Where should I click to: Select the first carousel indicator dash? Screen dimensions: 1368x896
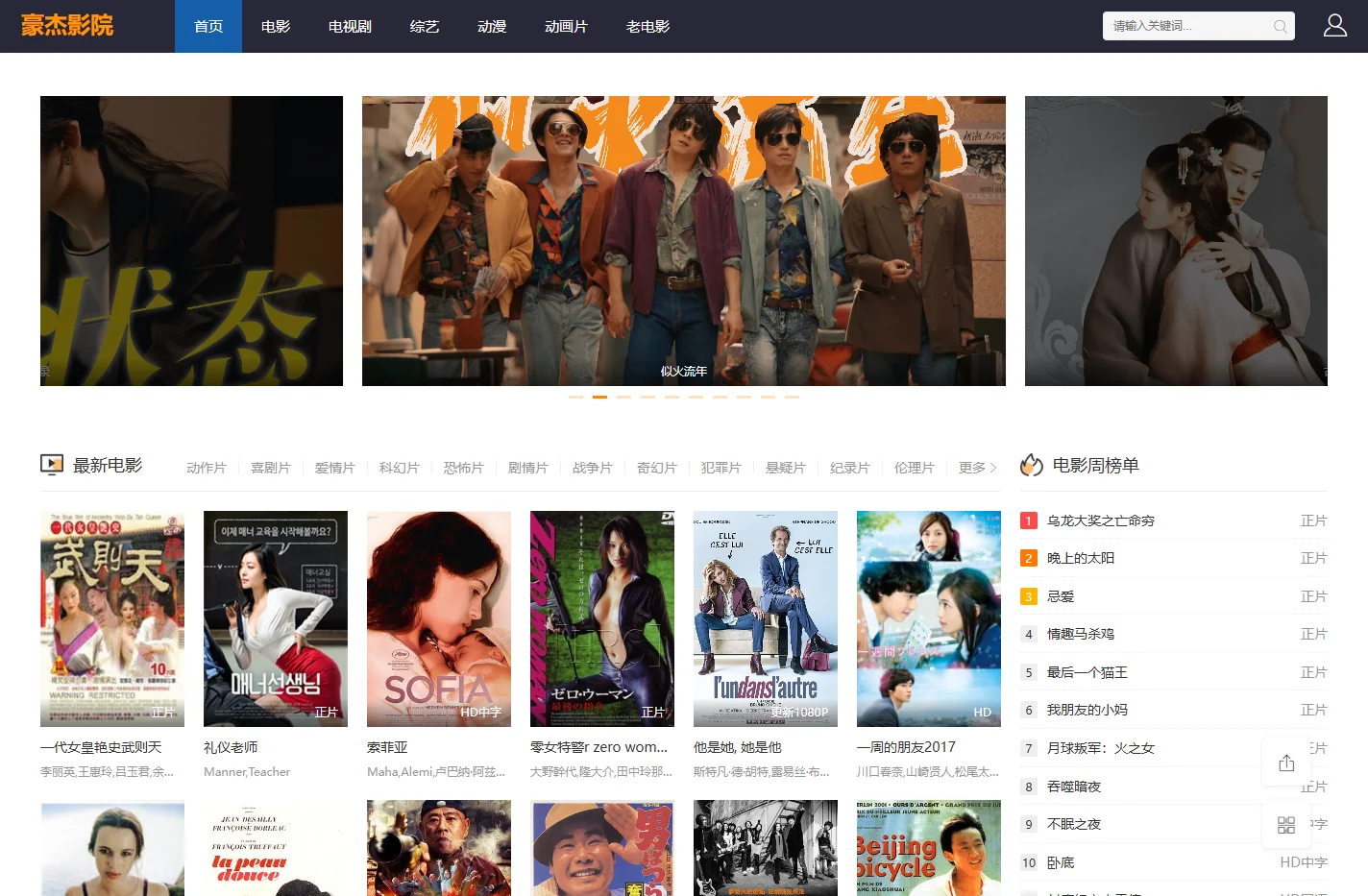[x=575, y=397]
